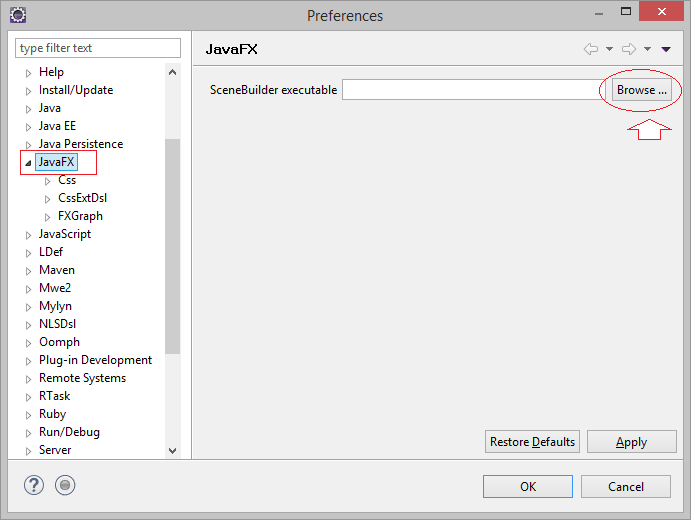Select Css under JavaFX
Viewport: 691px width, 520px height.
[67, 180]
